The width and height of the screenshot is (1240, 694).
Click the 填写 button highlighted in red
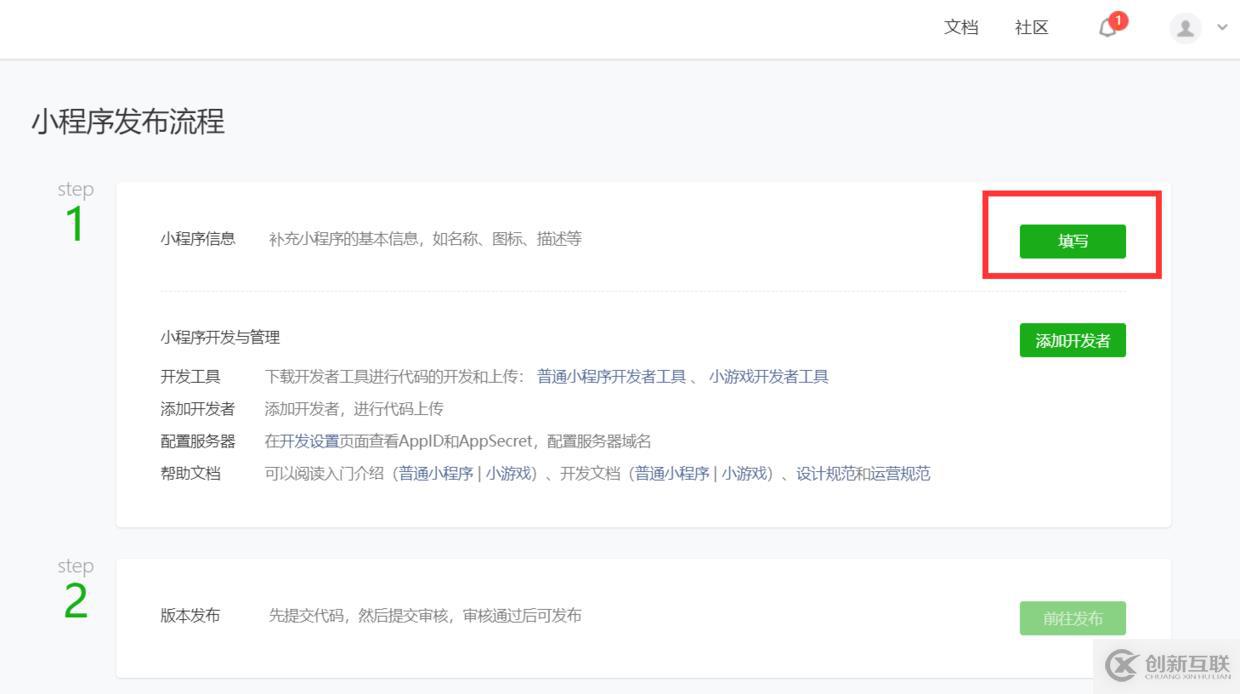[x=1072, y=241]
